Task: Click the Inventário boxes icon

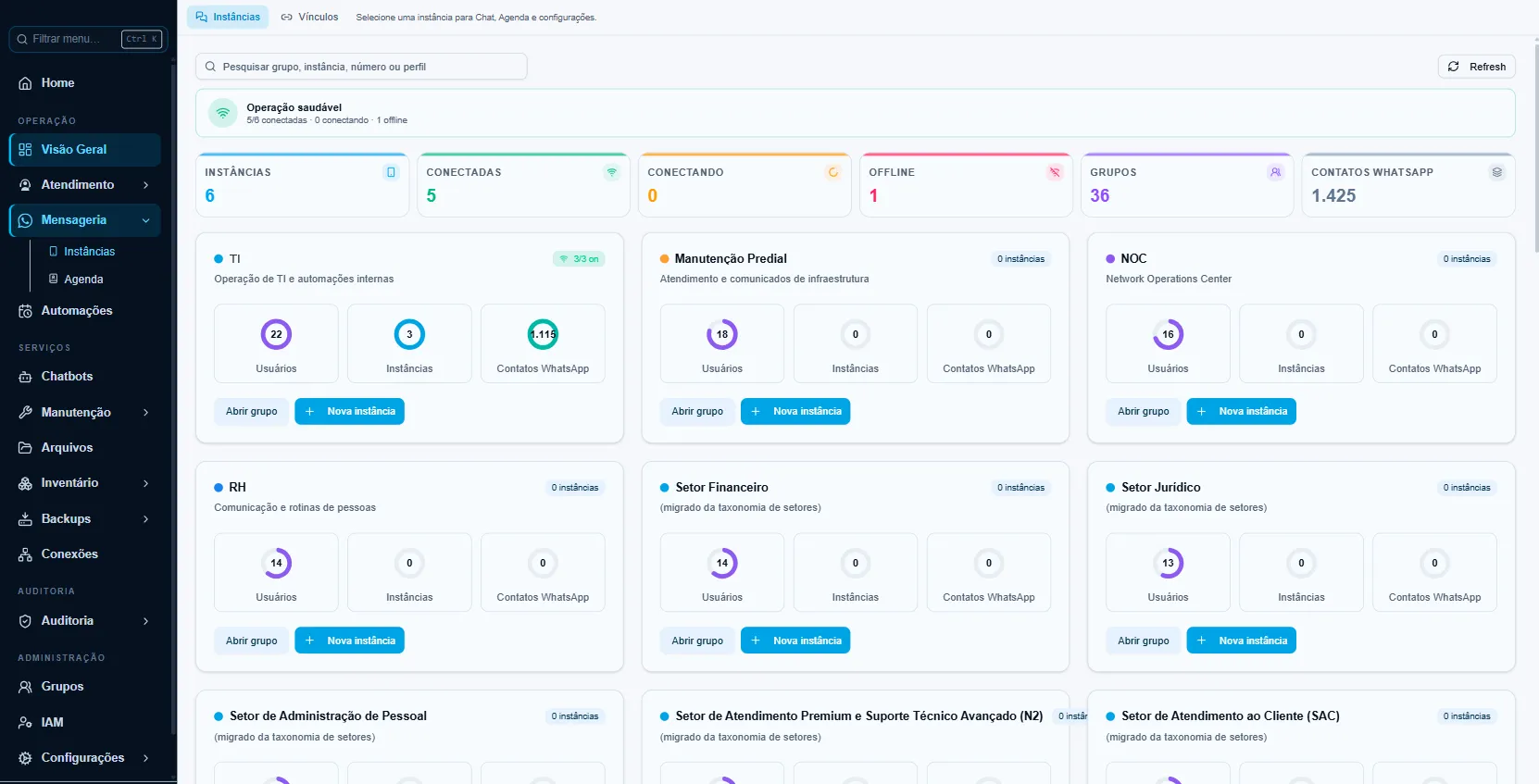Action: 25,483
